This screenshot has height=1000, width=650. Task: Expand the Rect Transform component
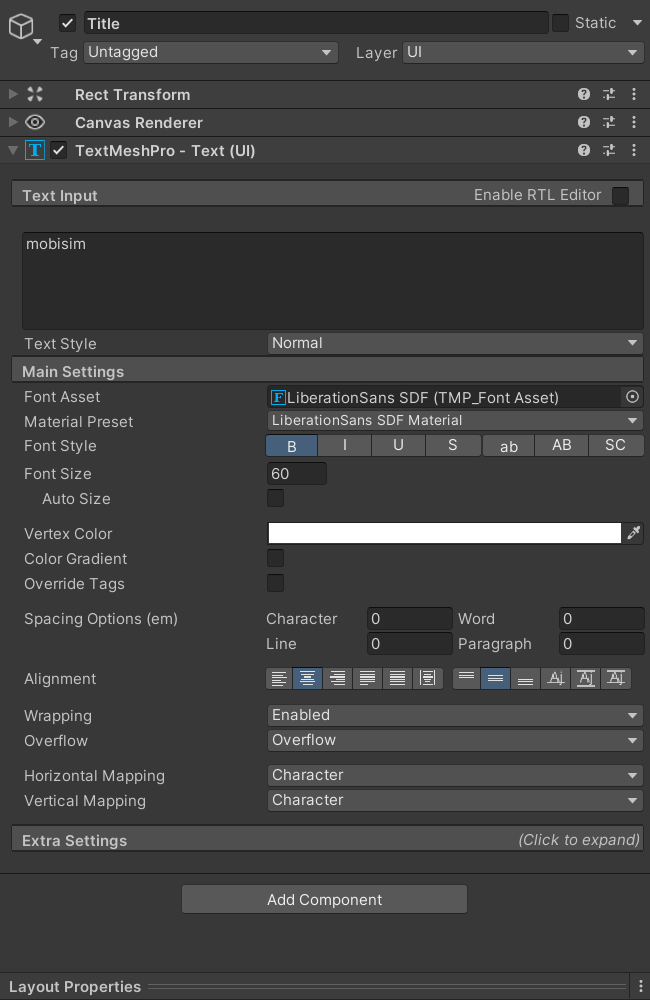(12, 94)
